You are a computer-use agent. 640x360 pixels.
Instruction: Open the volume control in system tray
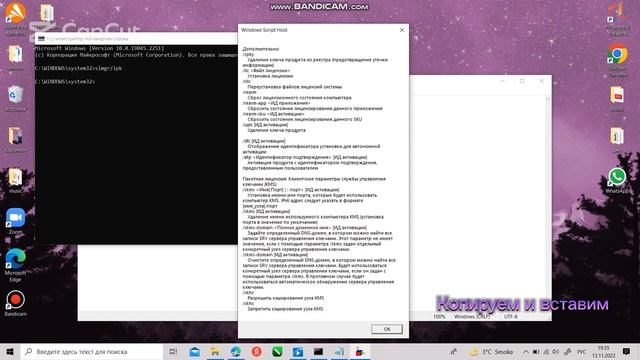point(556,351)
